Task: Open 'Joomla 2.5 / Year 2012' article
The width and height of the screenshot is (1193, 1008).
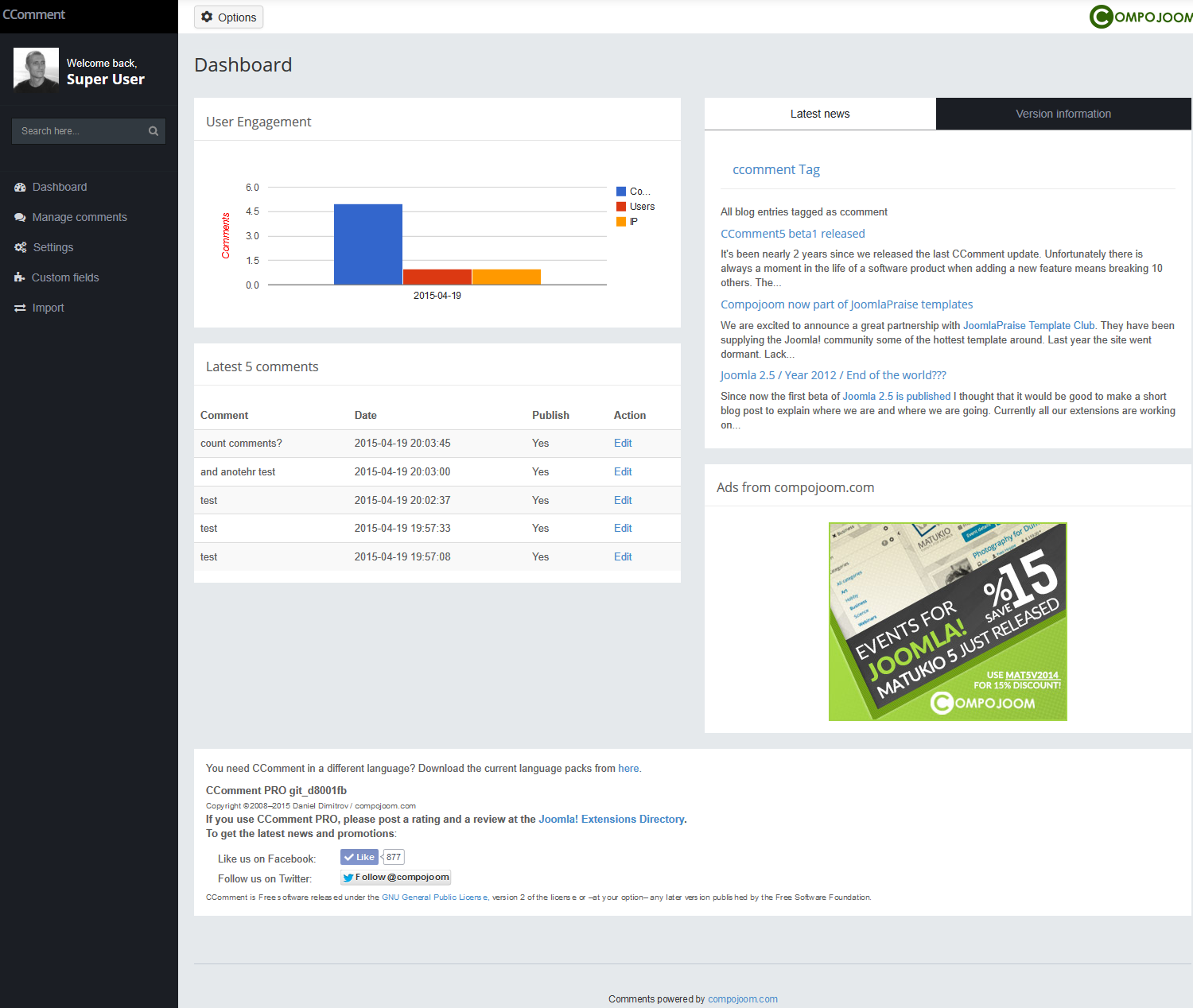Action: click(x=834, y=375)
